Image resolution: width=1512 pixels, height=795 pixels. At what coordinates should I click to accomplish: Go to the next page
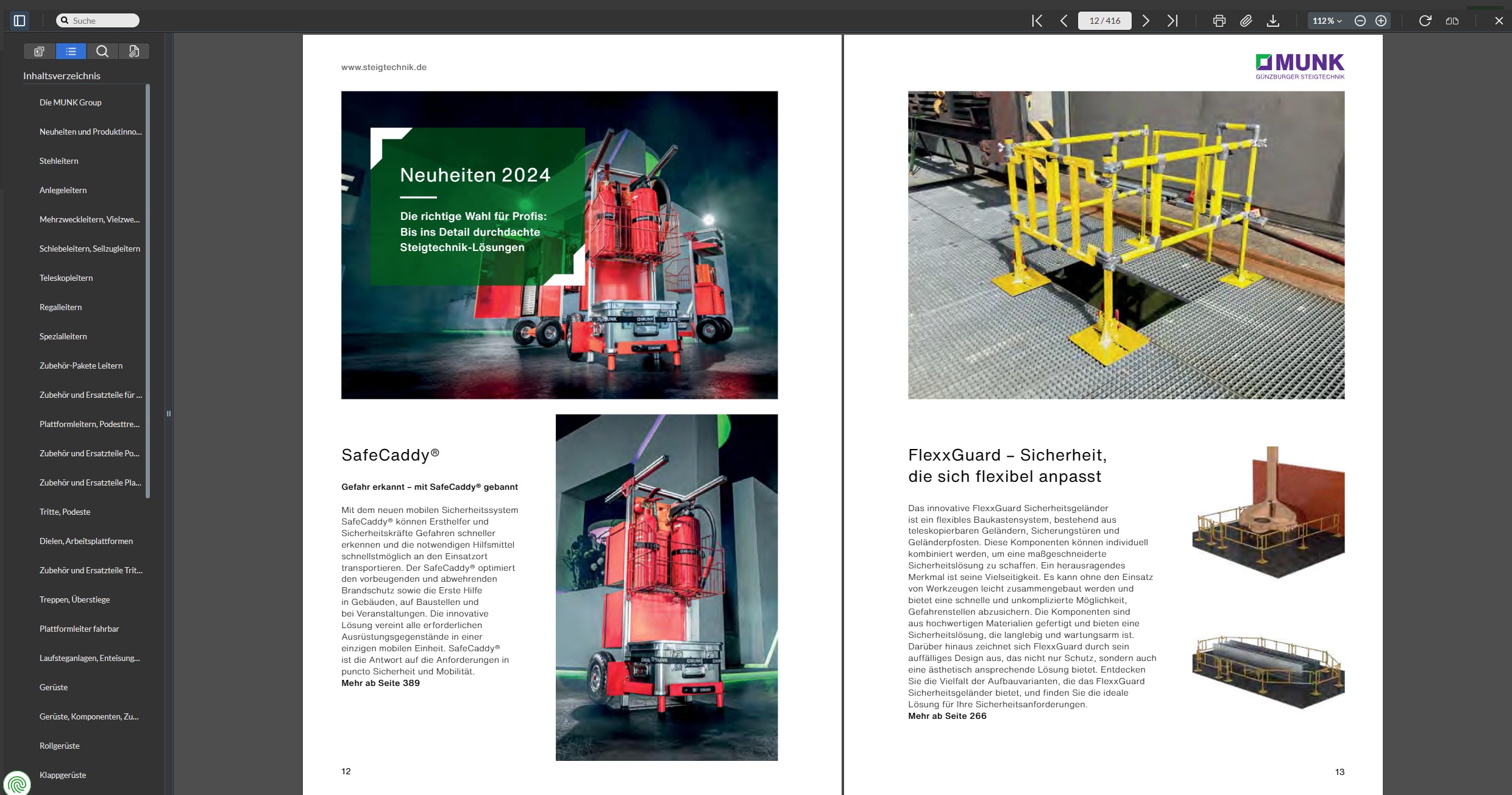click(1146, 21)
